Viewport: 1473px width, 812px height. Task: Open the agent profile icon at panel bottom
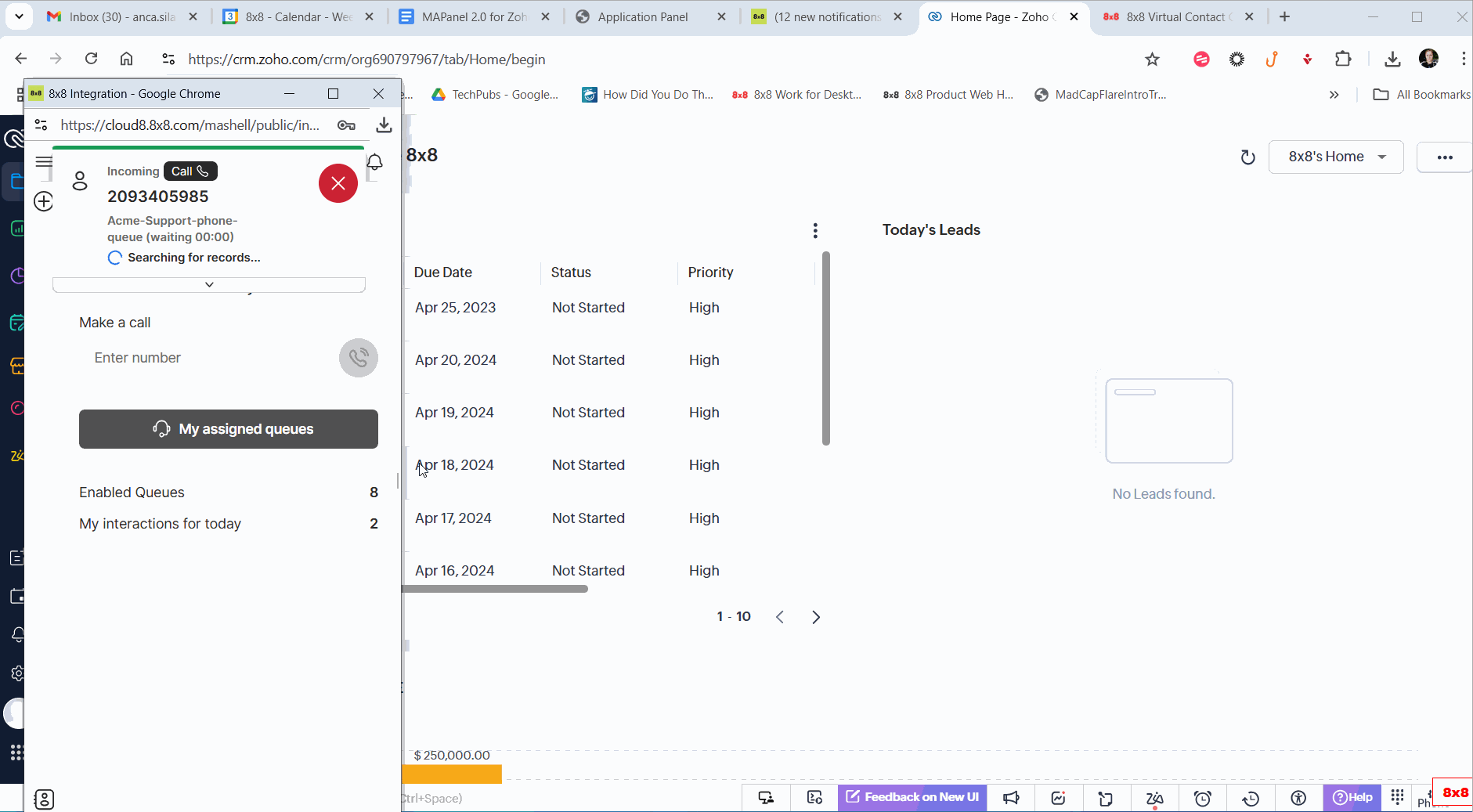pyautogui.click(x=45, y=799)
